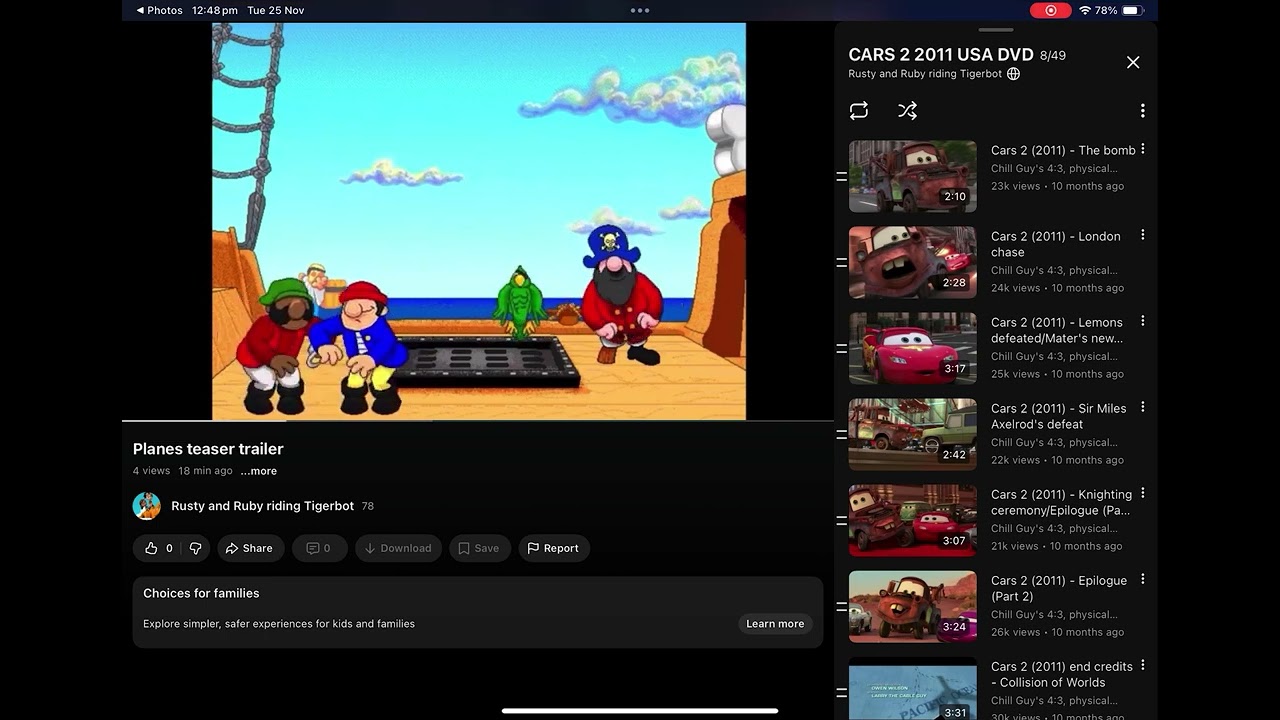Tap the playlist panel drag handle
This screenshot has height=720, width=1280.
pos(996,30)
